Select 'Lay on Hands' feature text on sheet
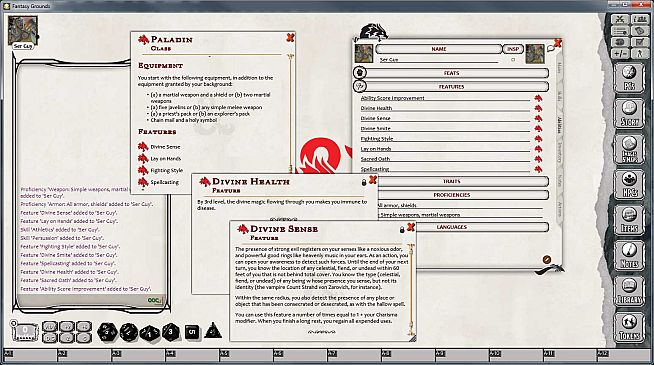This screenshot has width=654, height=365. click(x=376, y=149)
